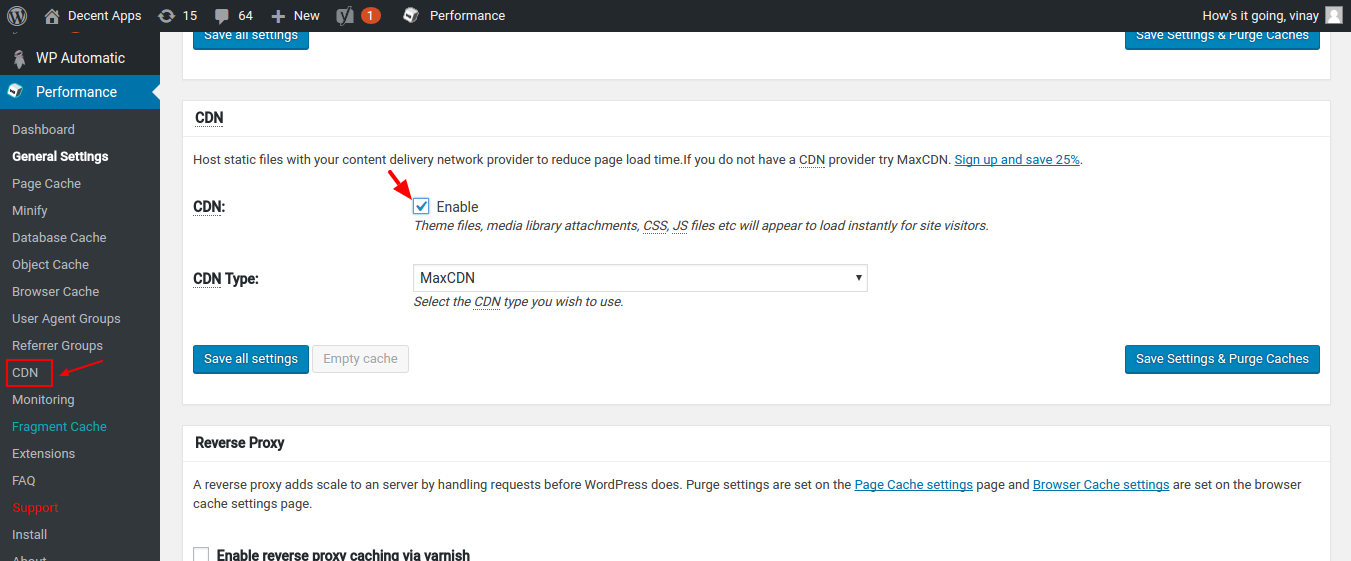1351x561 pixels.
Task: Open the Decent Apps site home icon
Action: click(x=52, y=16)
